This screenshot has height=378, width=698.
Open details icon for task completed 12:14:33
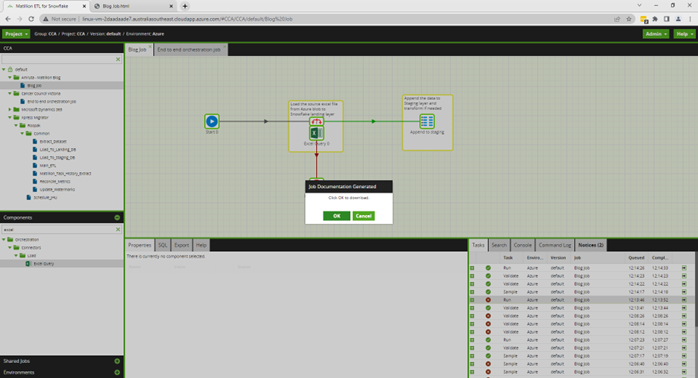(684, 268)
